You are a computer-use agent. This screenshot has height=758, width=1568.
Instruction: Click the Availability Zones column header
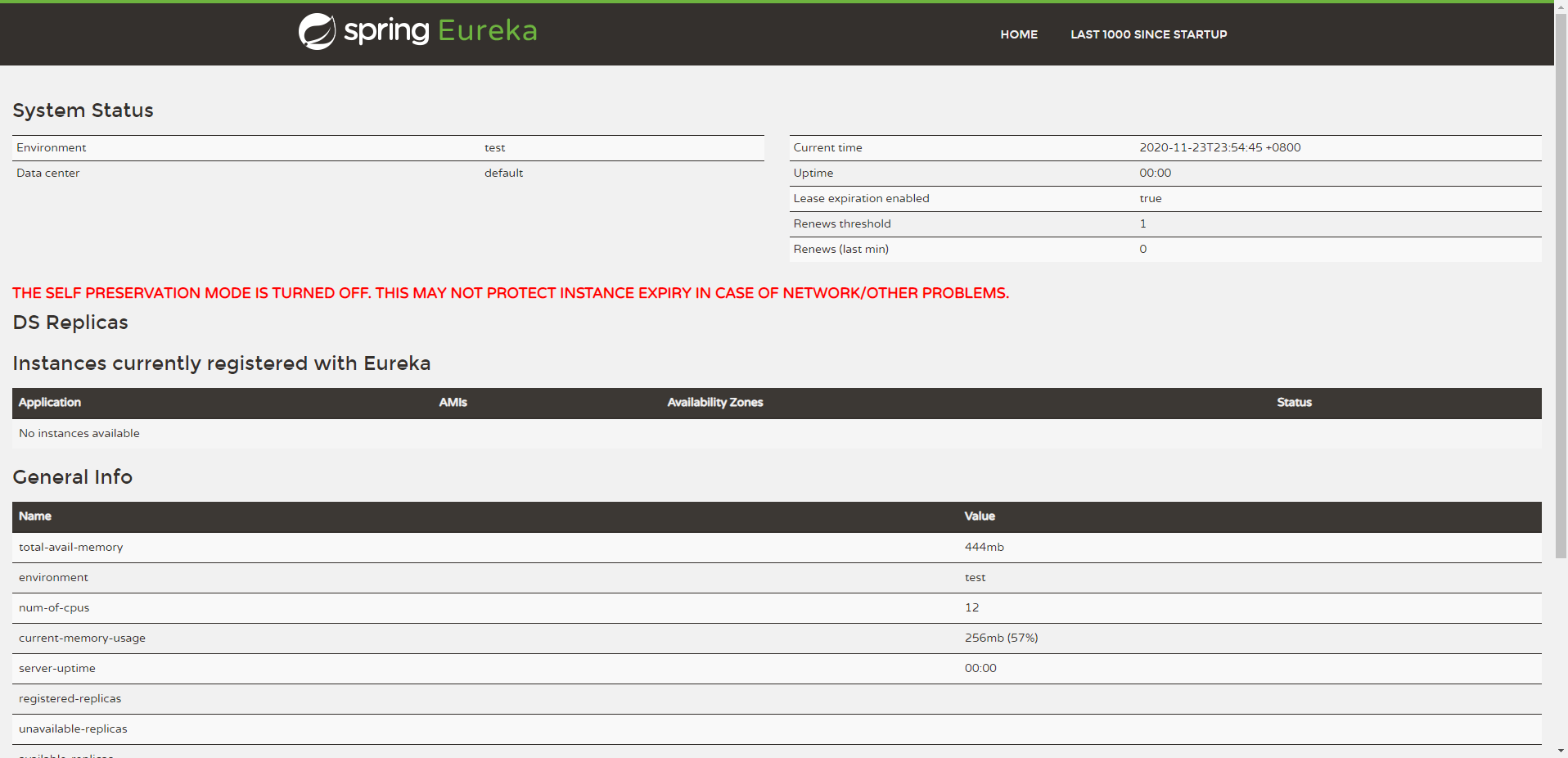coord(714,402)
